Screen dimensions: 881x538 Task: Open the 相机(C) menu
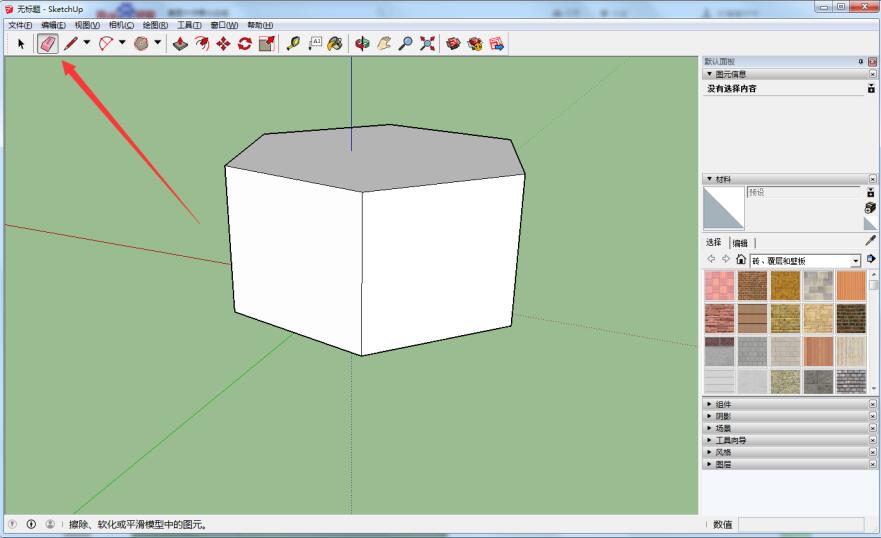click(x=121, y=25)
